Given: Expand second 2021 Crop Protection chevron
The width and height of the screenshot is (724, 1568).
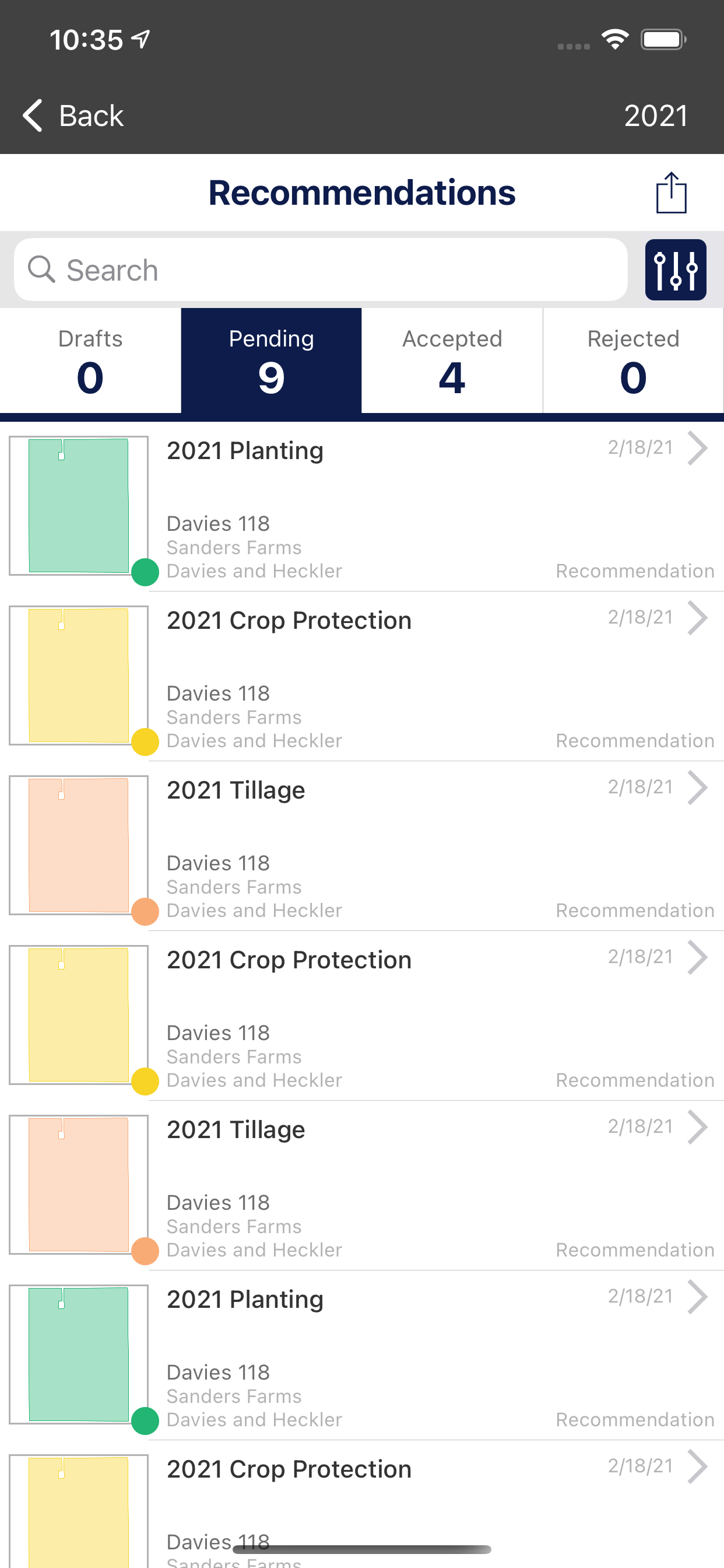Looking at the screenshot, I should coord(698,957).
